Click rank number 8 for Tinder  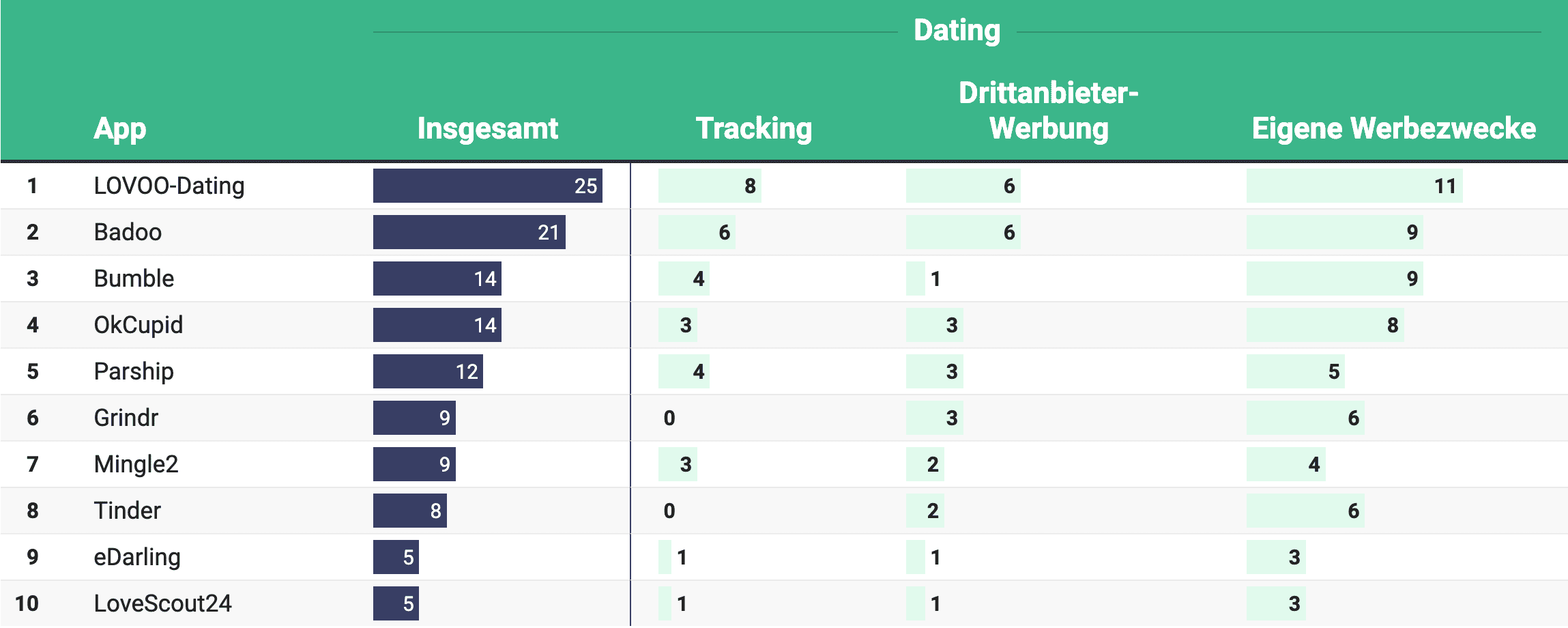click(x=32, y=511)
